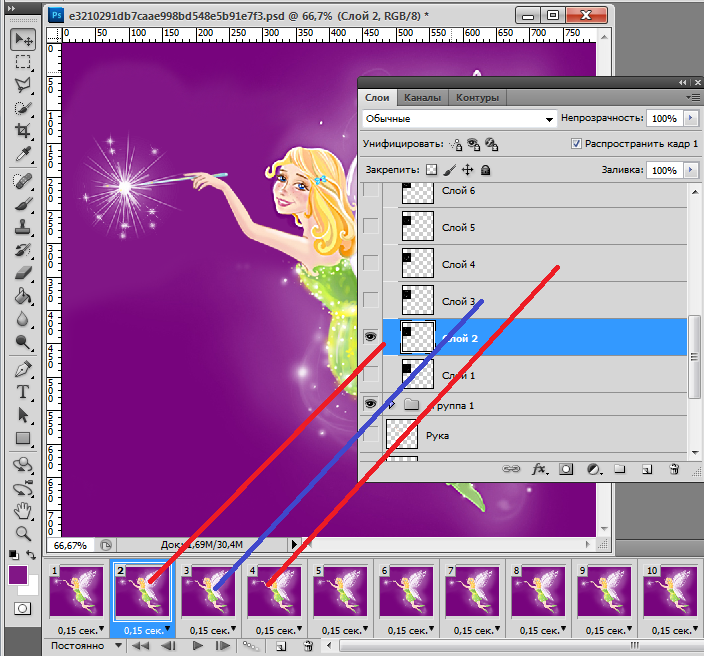This screenshot has height=656, width=704.
Task: Select the Type tool
Action: [x=23, y=392]
